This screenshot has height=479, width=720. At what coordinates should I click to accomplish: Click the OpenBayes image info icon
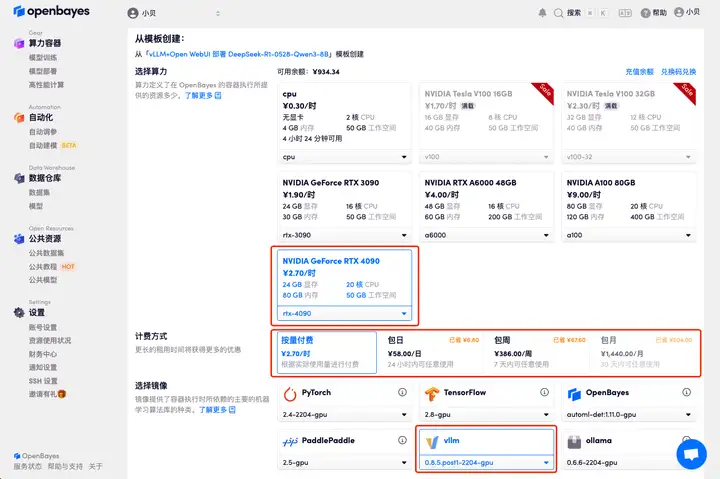tap(686, 392)
